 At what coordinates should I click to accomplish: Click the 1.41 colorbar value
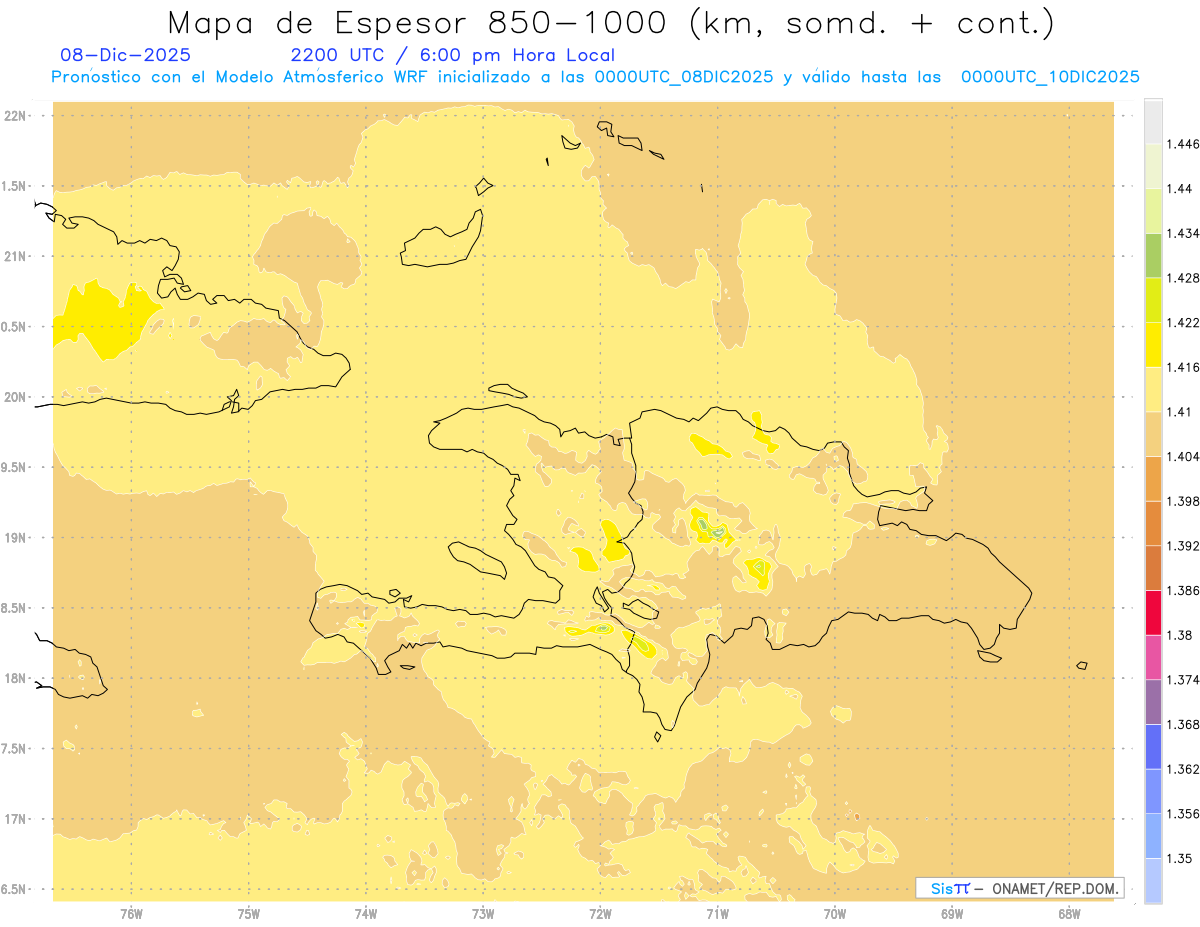pyautogui.click(x=1179, y=412)
